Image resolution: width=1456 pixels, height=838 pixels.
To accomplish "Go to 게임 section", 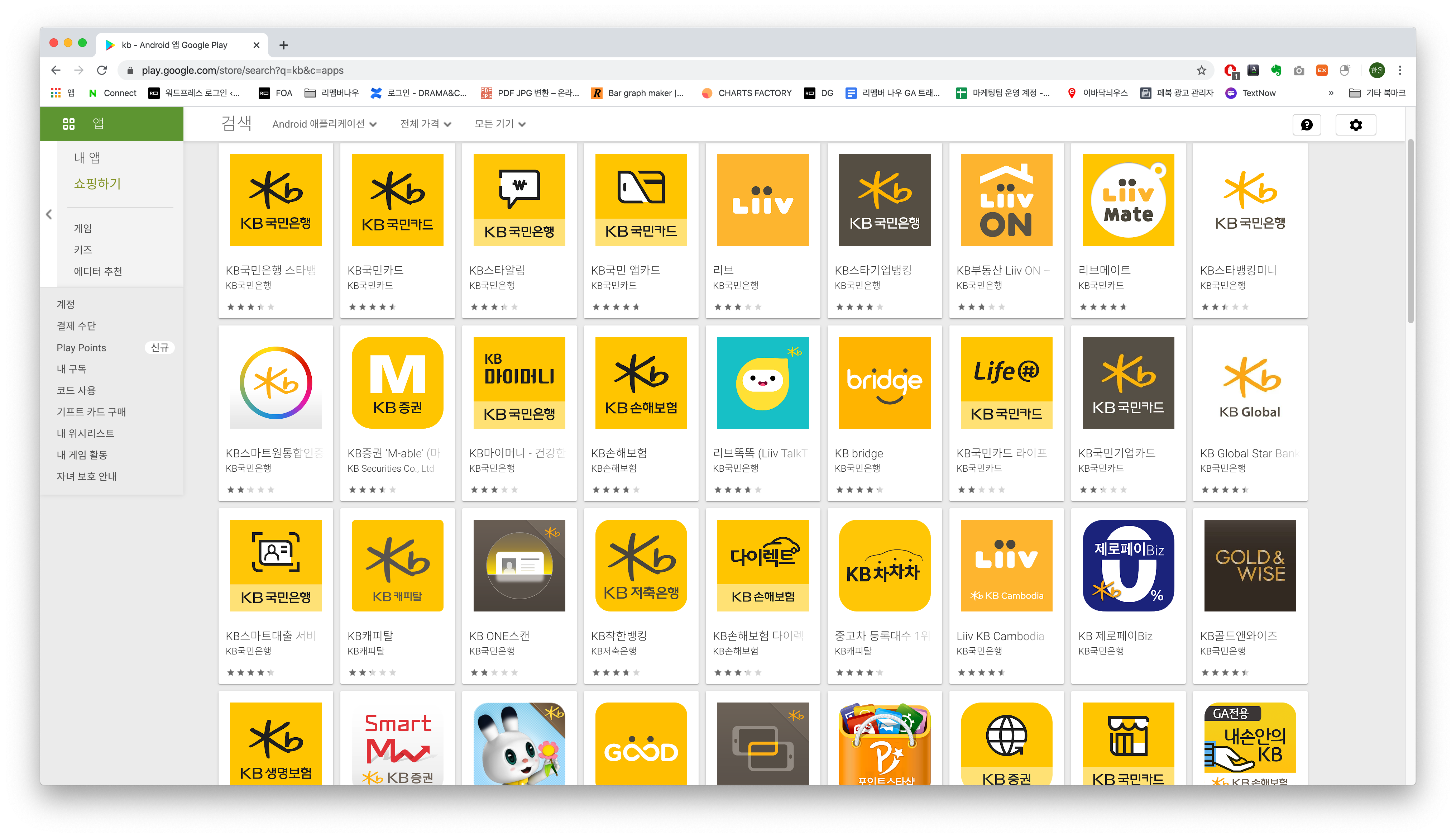I will click(83, 228).
